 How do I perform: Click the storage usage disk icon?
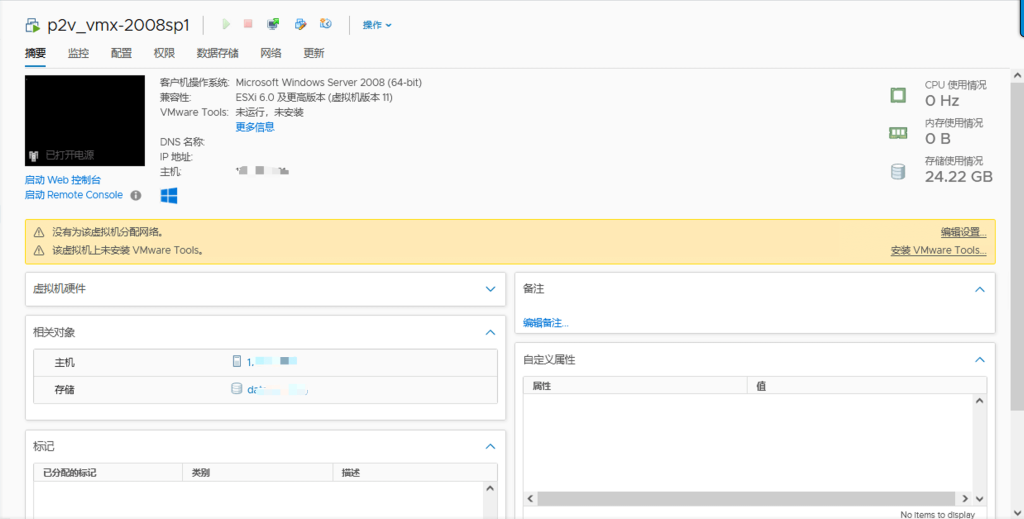coord(899,172)
